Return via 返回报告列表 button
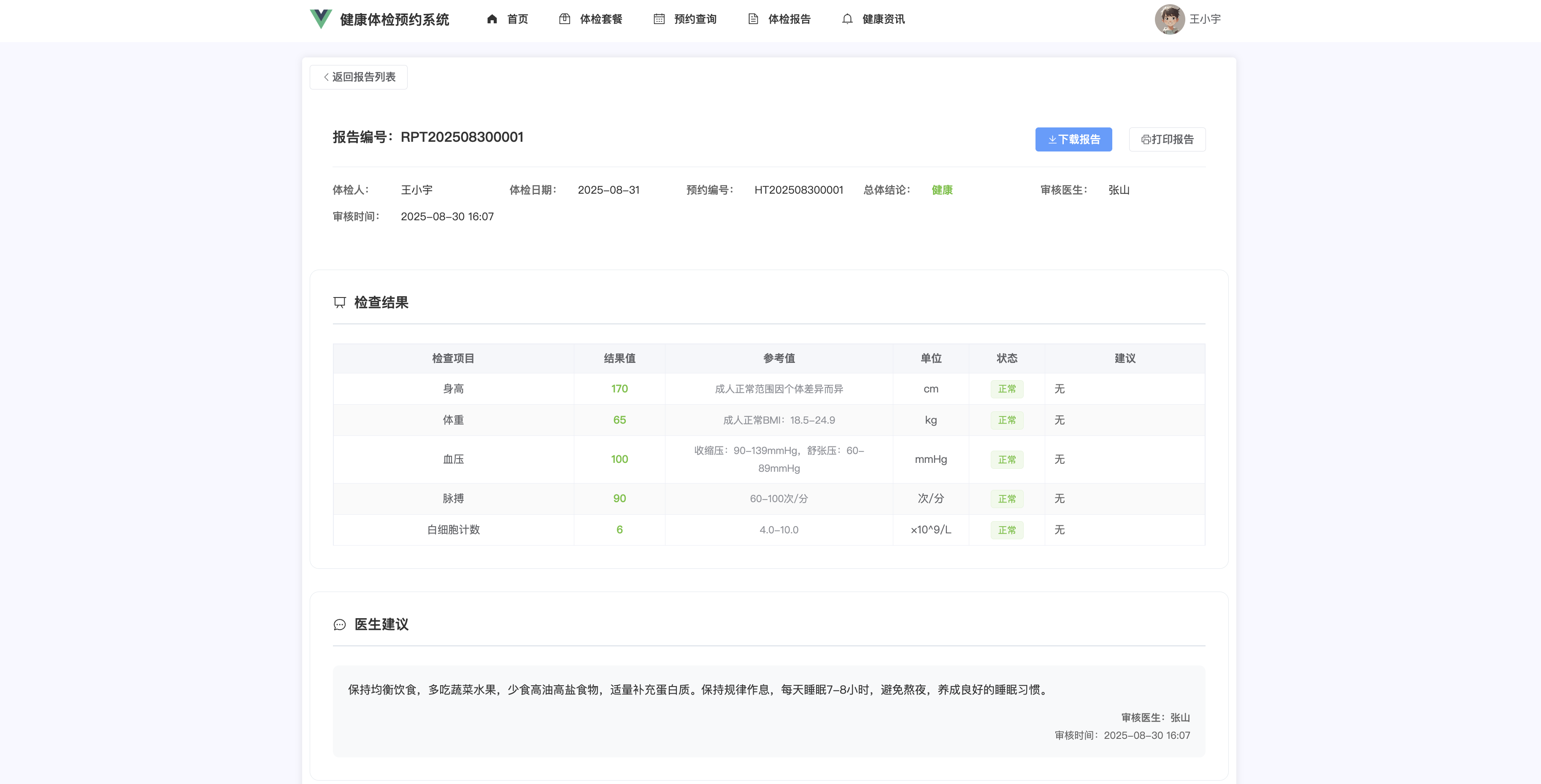This screenshot has width=1541, height=784. pyautogui.click(x=359, y=77)
